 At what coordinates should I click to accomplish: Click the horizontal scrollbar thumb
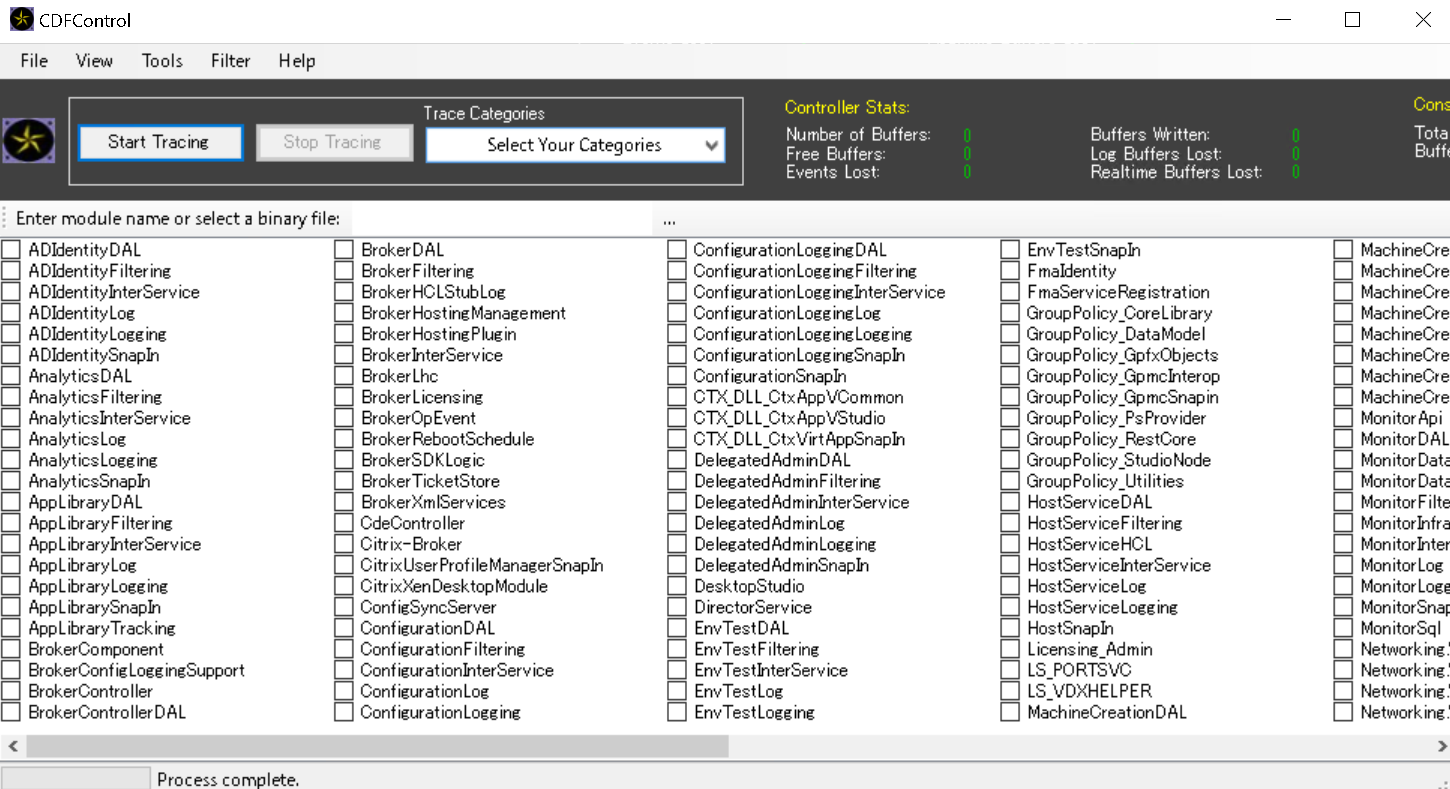tap(378, 746)
